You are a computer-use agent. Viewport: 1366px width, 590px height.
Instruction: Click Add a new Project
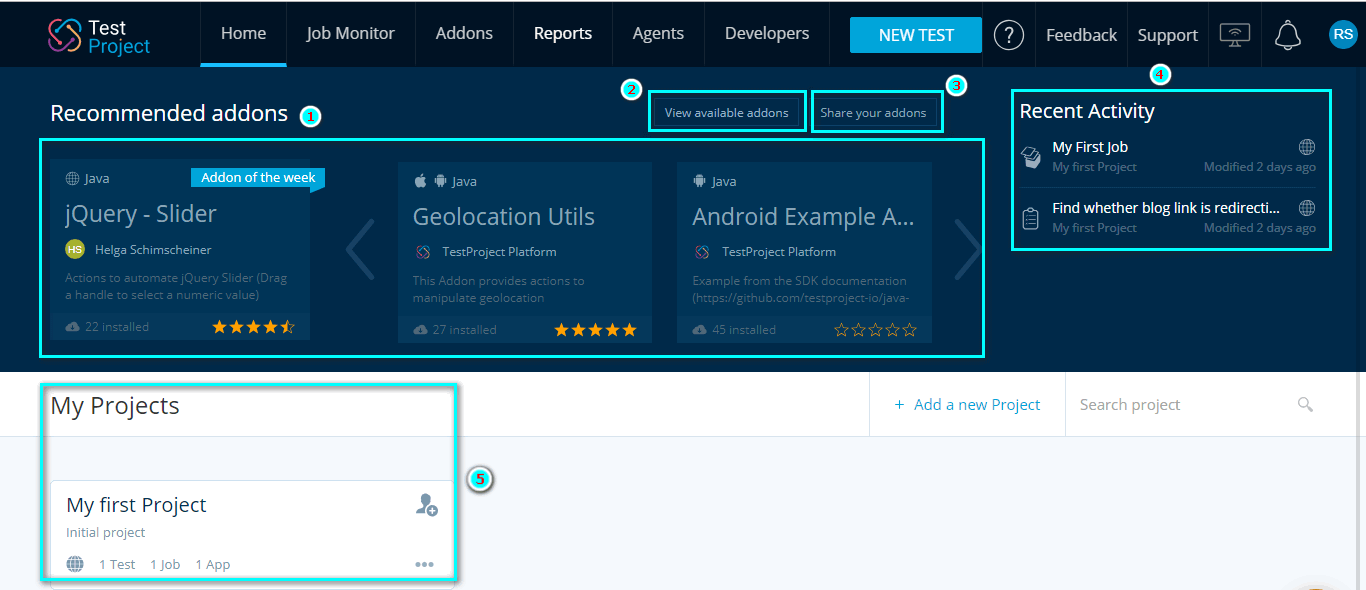(x=966, y=404)
